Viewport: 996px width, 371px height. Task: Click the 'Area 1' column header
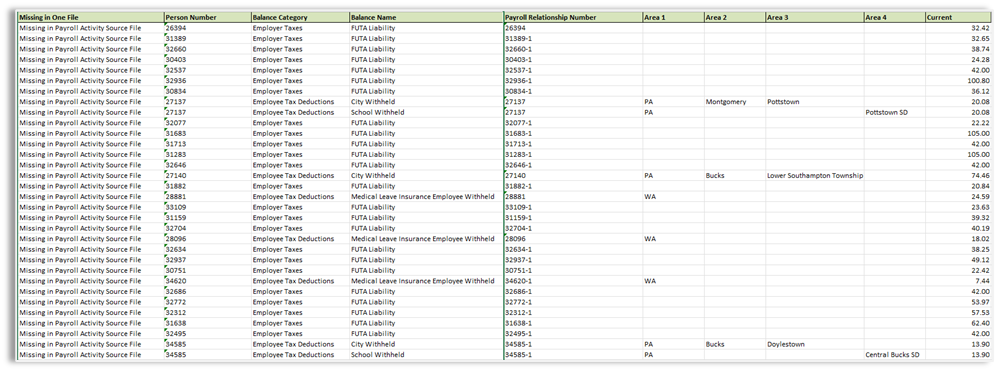673,18
